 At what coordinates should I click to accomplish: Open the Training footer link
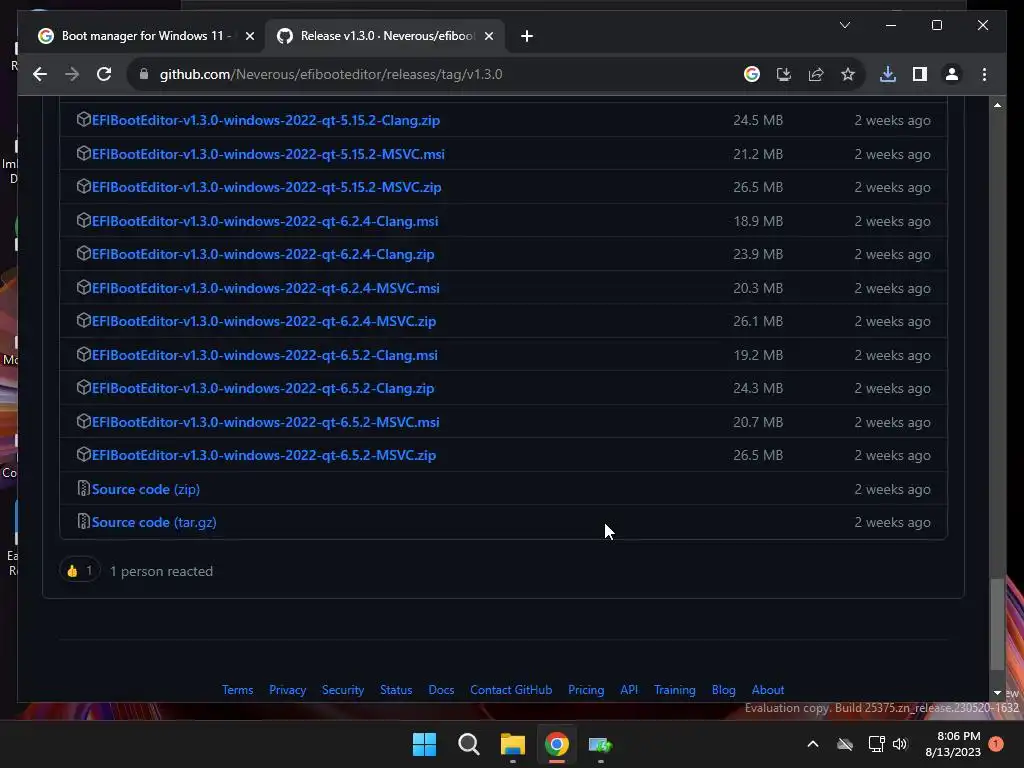(x=675, y=690)
